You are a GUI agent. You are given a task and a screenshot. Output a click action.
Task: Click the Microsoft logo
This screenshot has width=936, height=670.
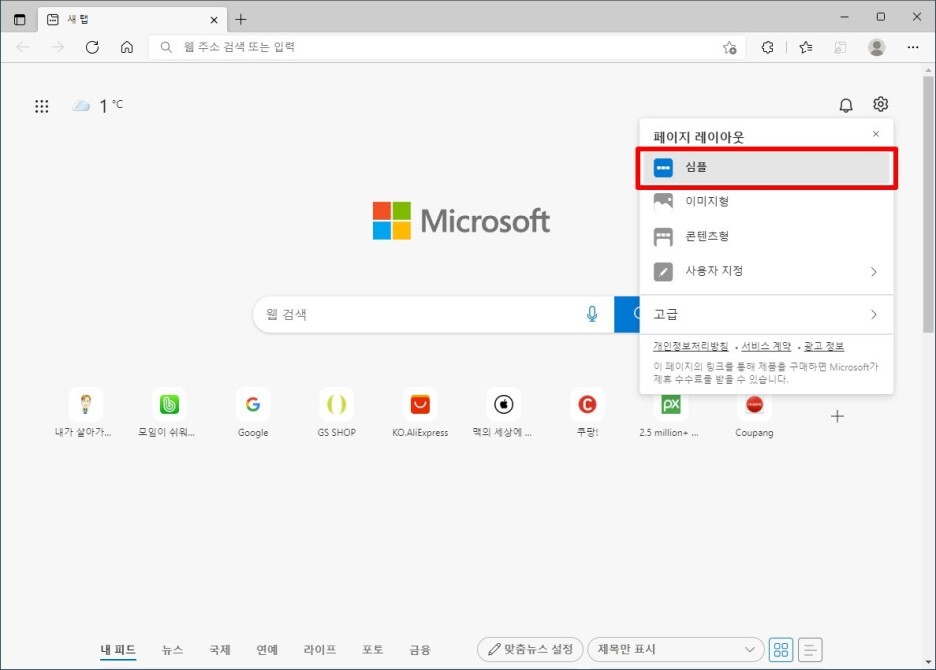tap(461, 220)
